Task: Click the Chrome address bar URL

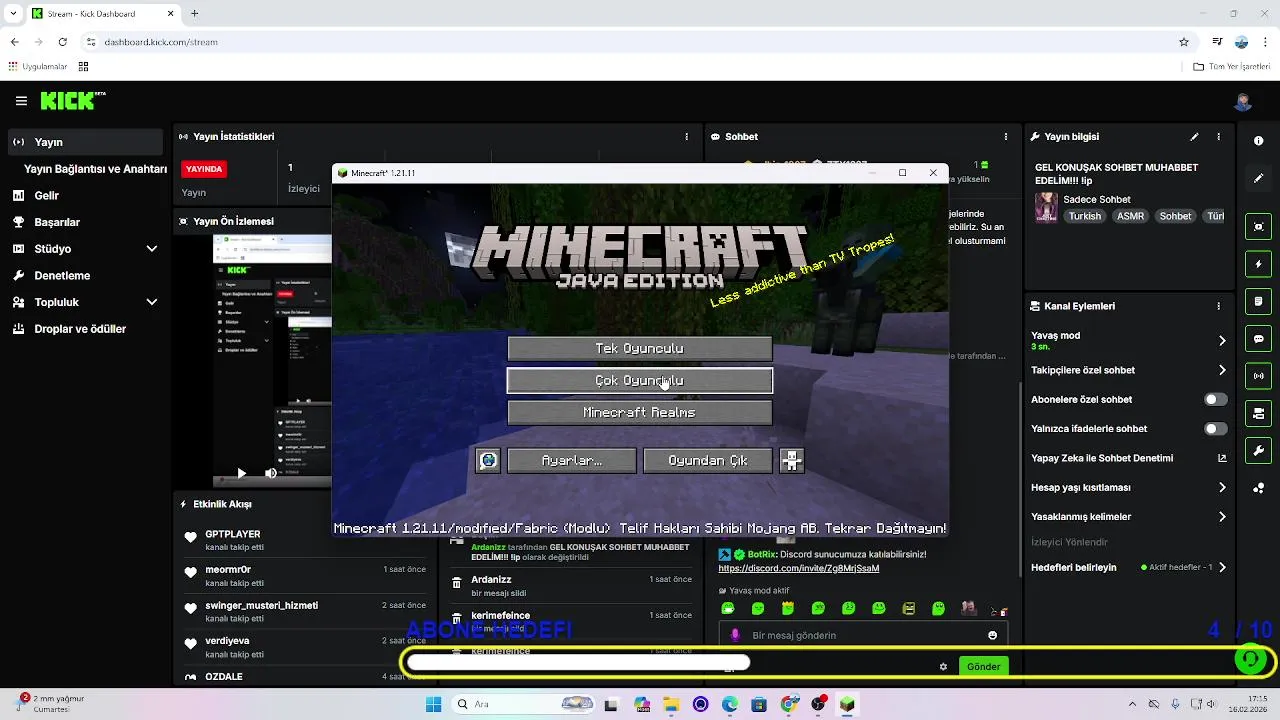Action: point(161,42)
